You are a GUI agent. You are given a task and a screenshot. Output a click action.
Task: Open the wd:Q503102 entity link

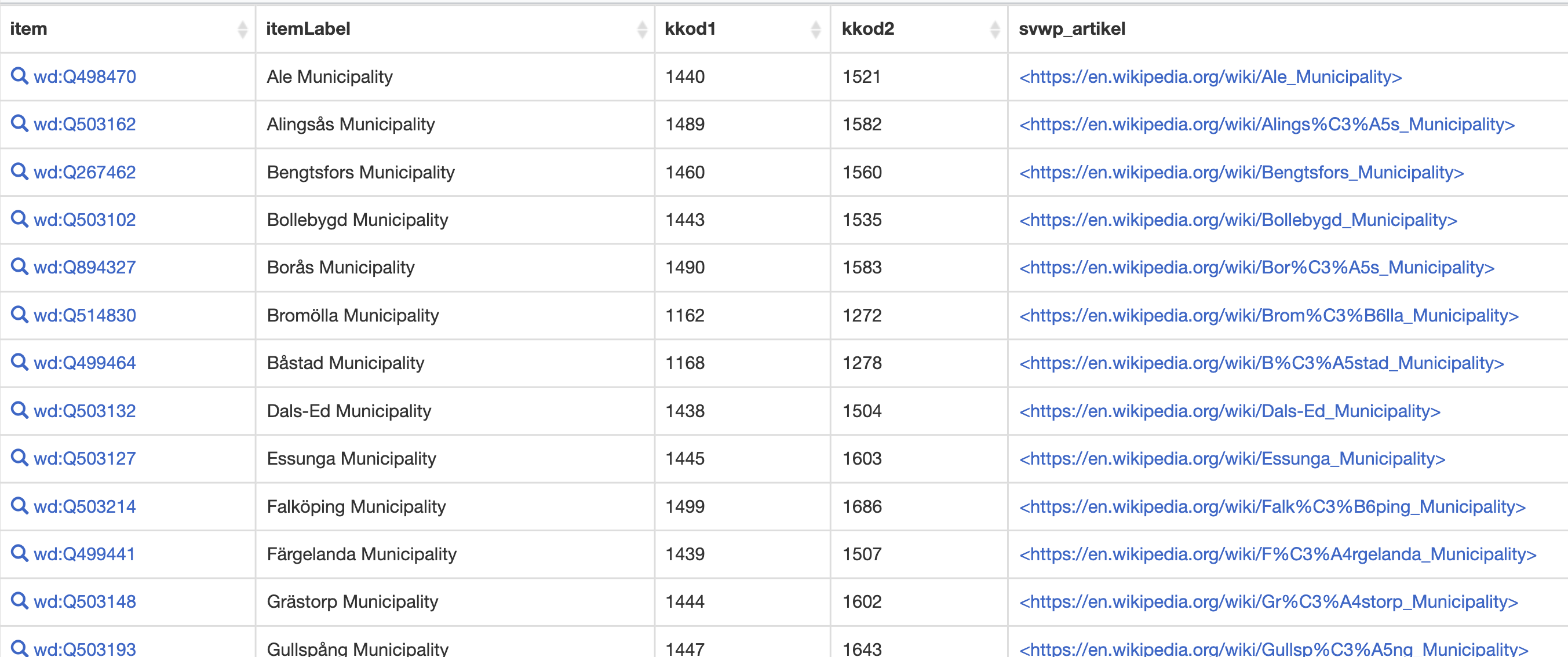pos(85,220)
